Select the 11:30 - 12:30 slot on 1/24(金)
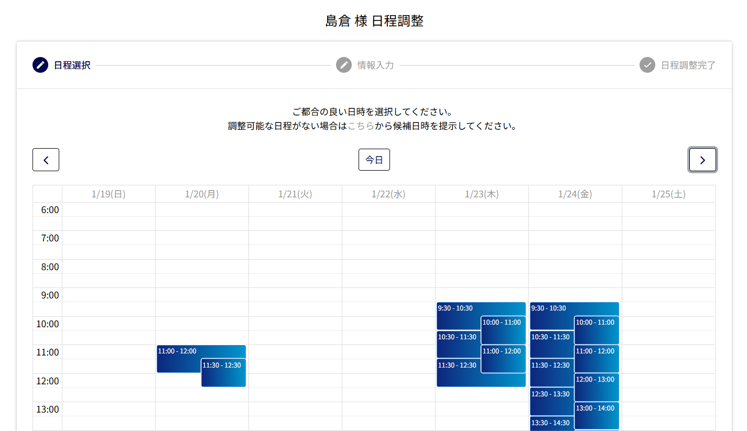This screenshot has height=431, width=747. tap(552, 372)
